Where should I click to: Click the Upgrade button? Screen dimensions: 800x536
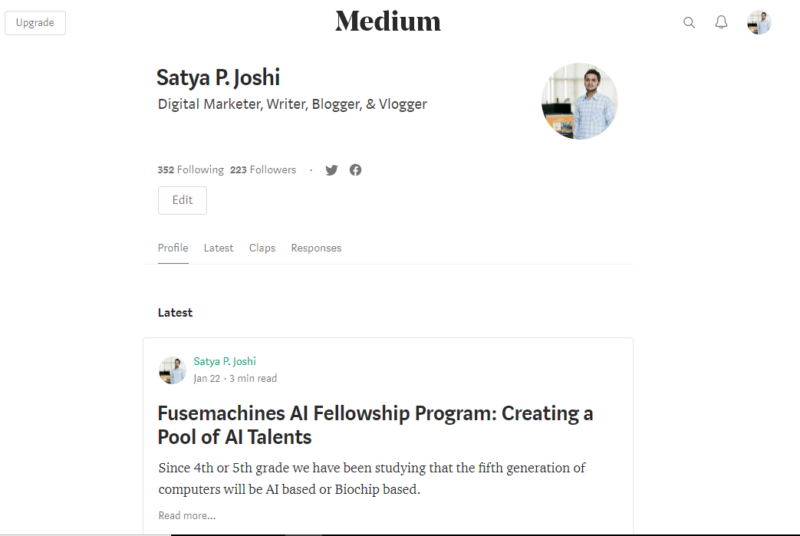(35, 23)
